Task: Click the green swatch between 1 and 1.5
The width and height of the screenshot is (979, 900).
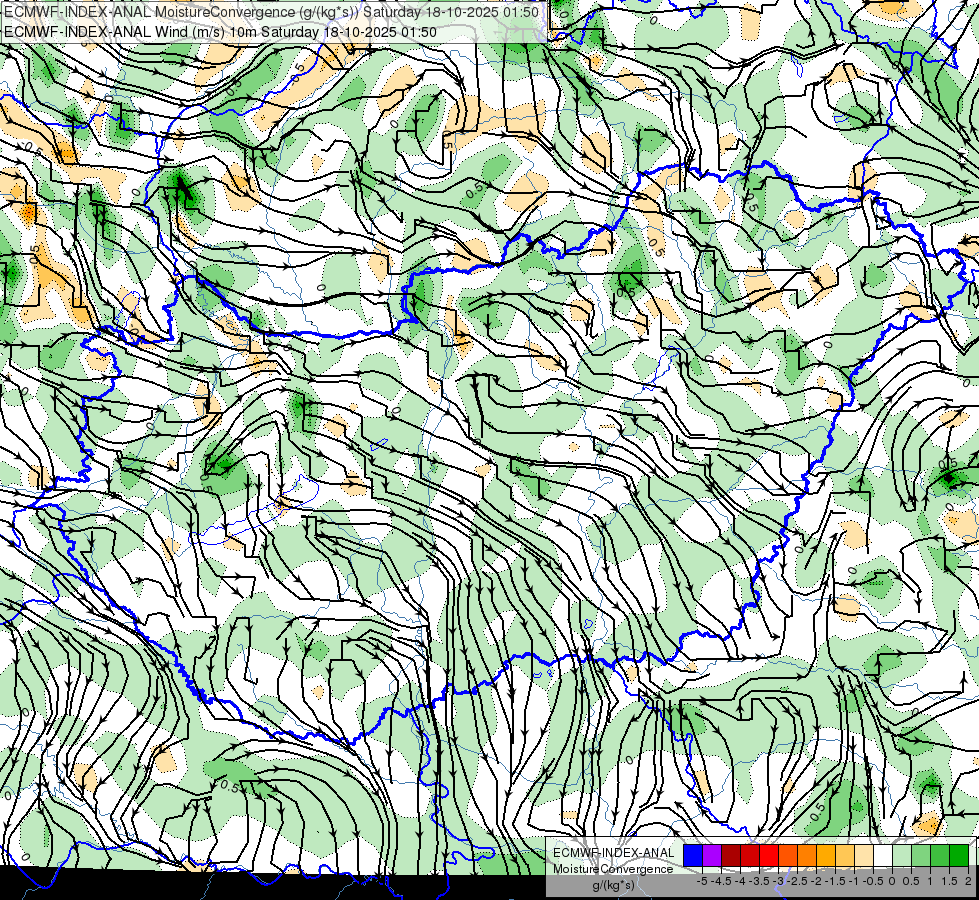Action: pos(940,855)
